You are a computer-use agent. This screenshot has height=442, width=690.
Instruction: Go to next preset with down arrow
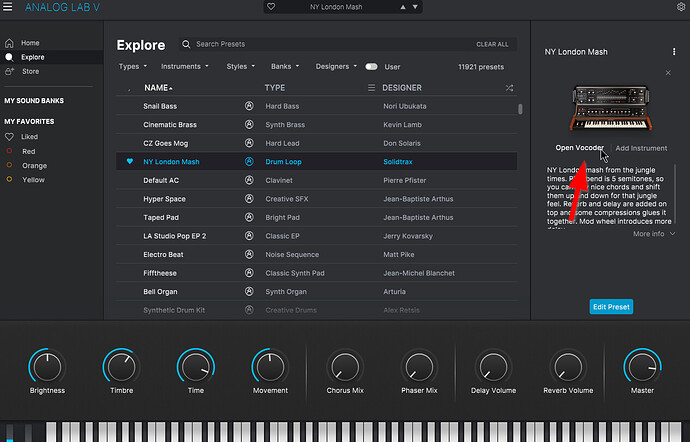[x=415, y=7]
